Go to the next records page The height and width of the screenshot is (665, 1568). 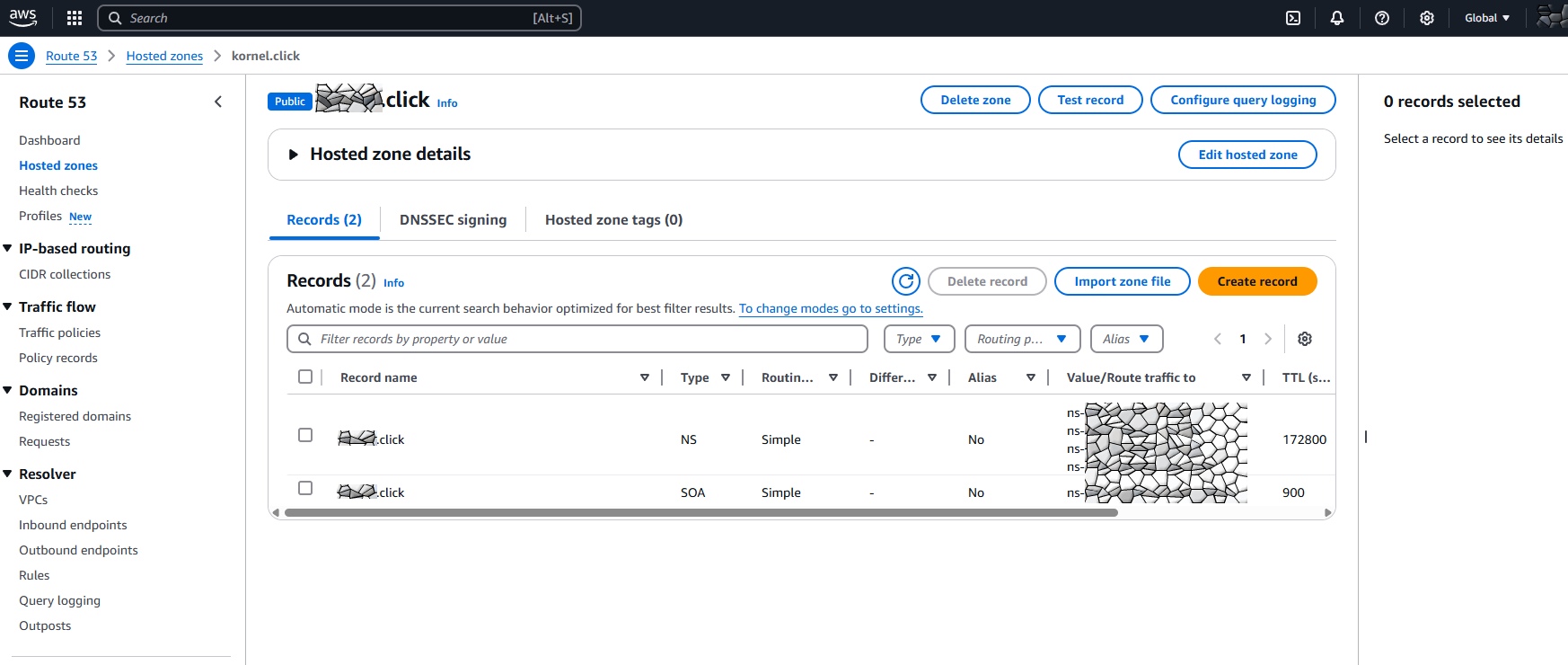point(1268,339)
